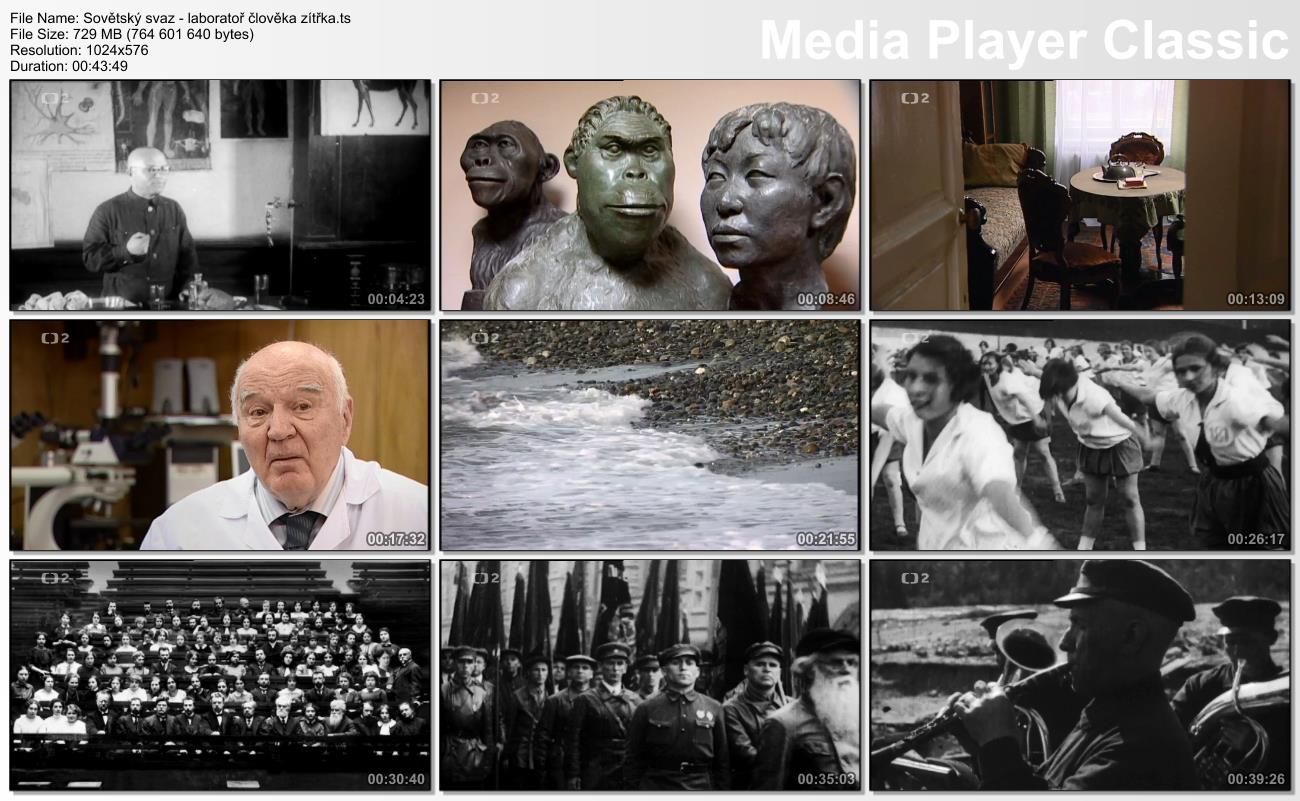Click the 00:21:55 timestamp
1300x801 pixels.
click(826, 539)
